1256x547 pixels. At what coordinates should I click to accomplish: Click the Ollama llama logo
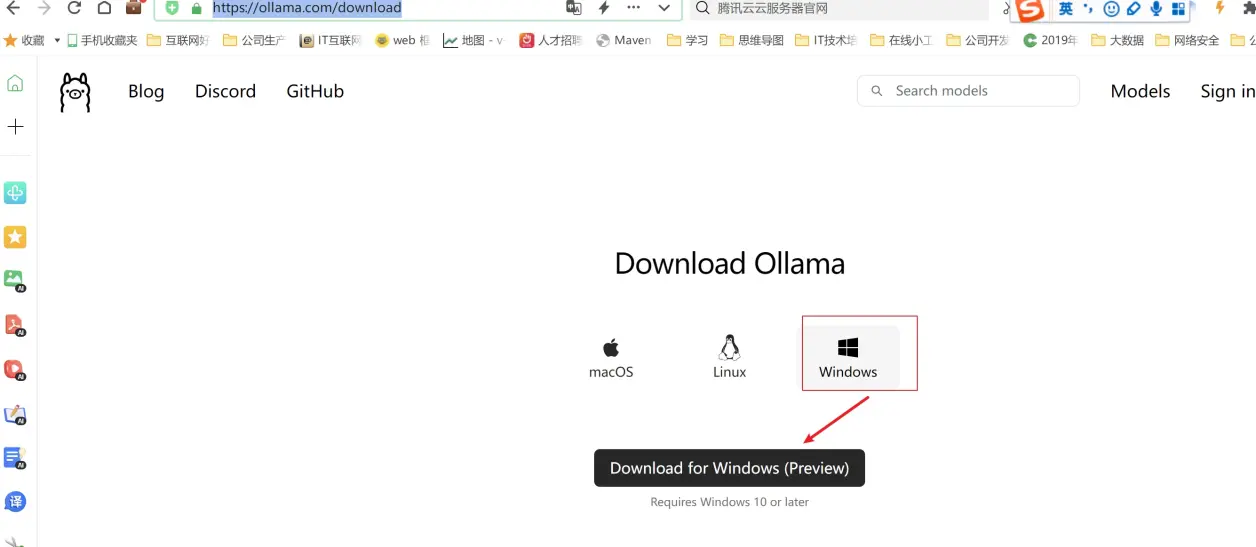coord(75,92)
